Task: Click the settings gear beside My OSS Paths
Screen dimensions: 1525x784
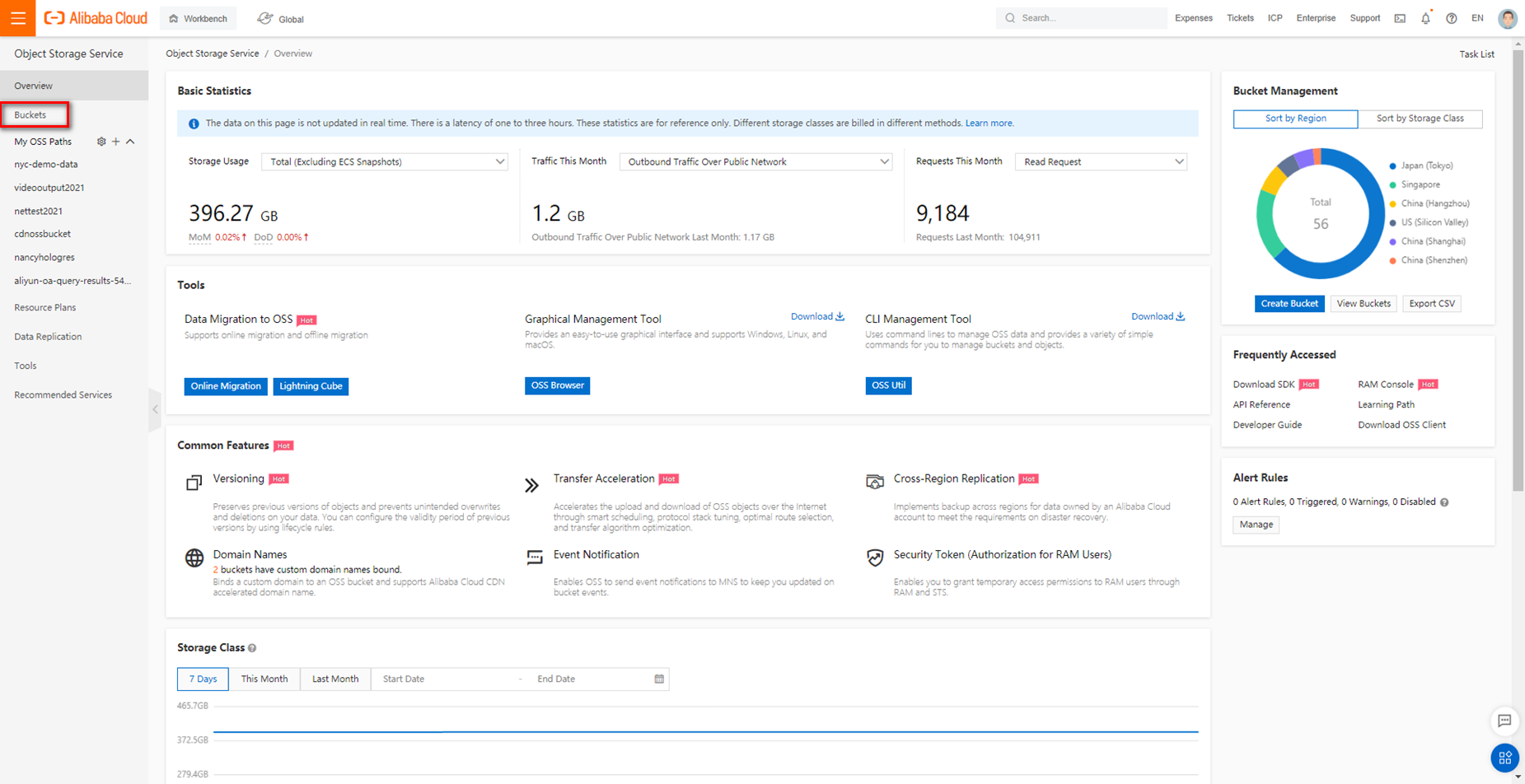Action: pyautogui.click(x=101, y=142)
